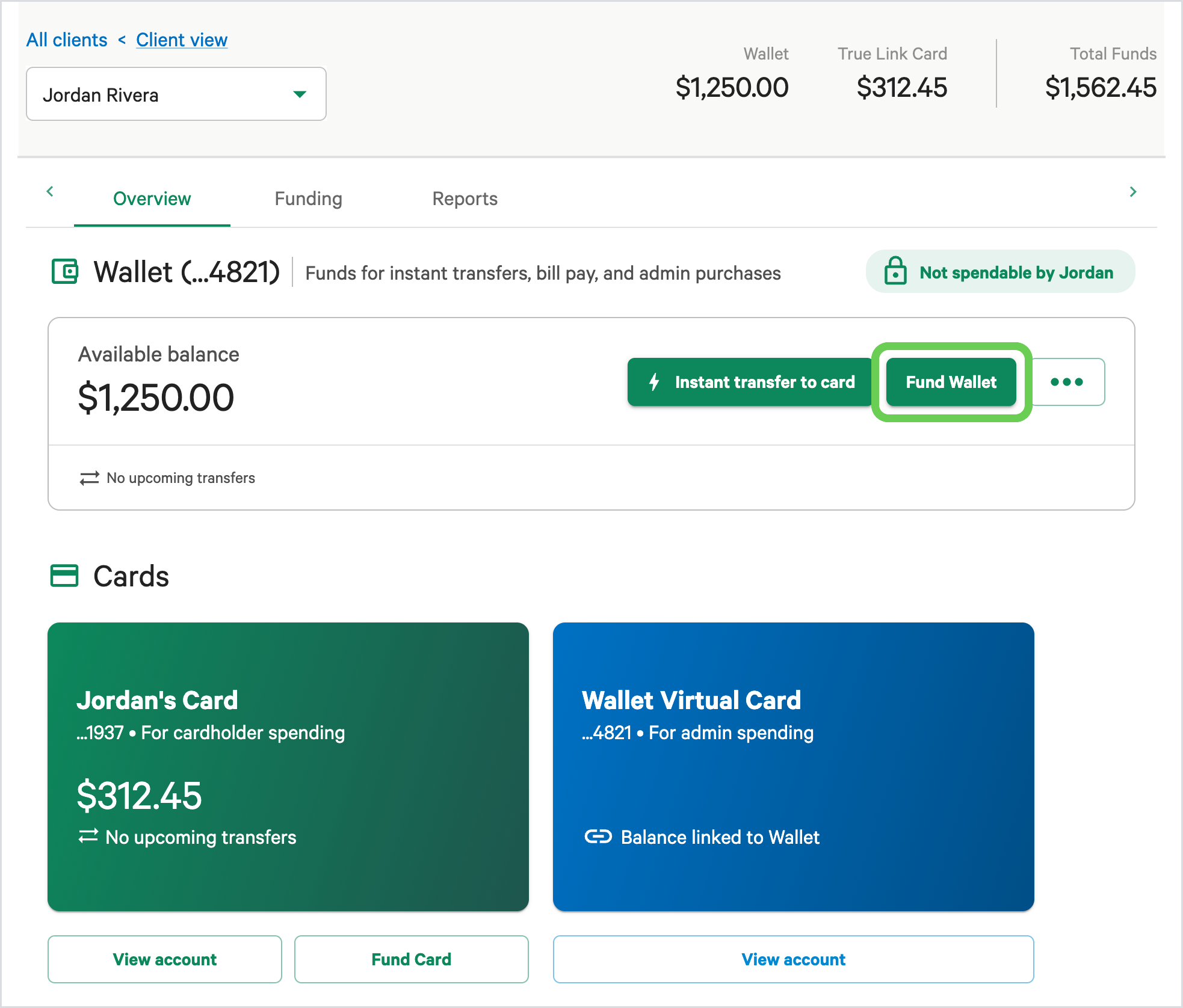Click the Fund Card button
Screen dimensions: 1183x1008
(412, 959)
